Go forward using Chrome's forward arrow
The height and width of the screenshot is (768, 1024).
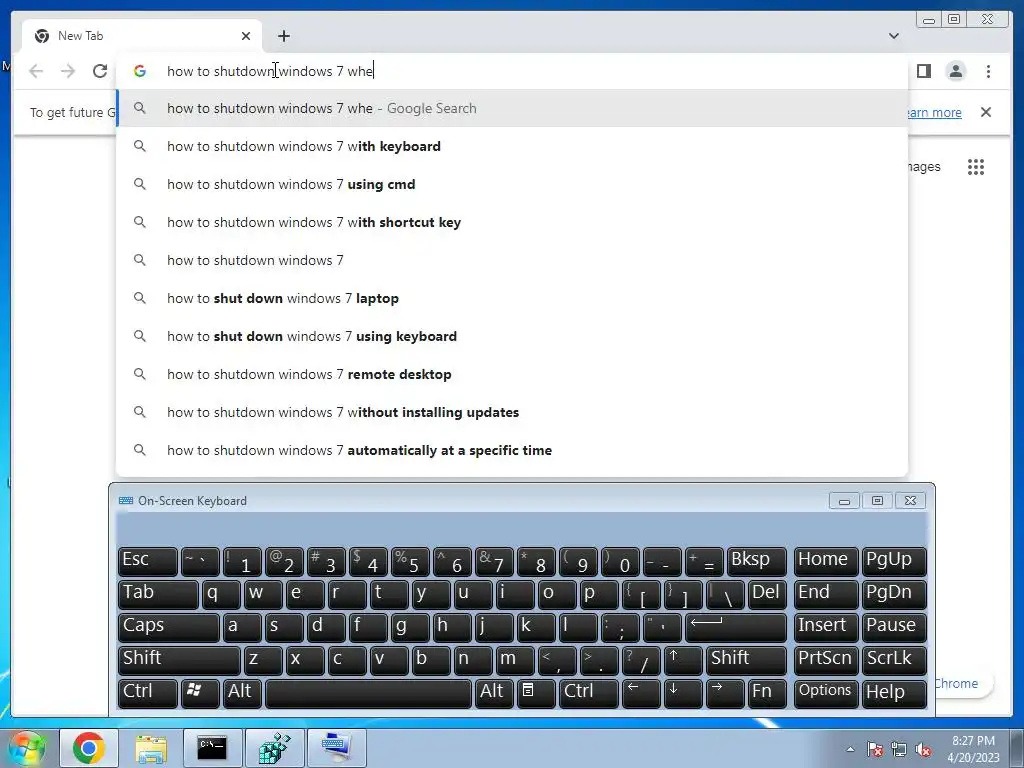(x=68, y=71)
